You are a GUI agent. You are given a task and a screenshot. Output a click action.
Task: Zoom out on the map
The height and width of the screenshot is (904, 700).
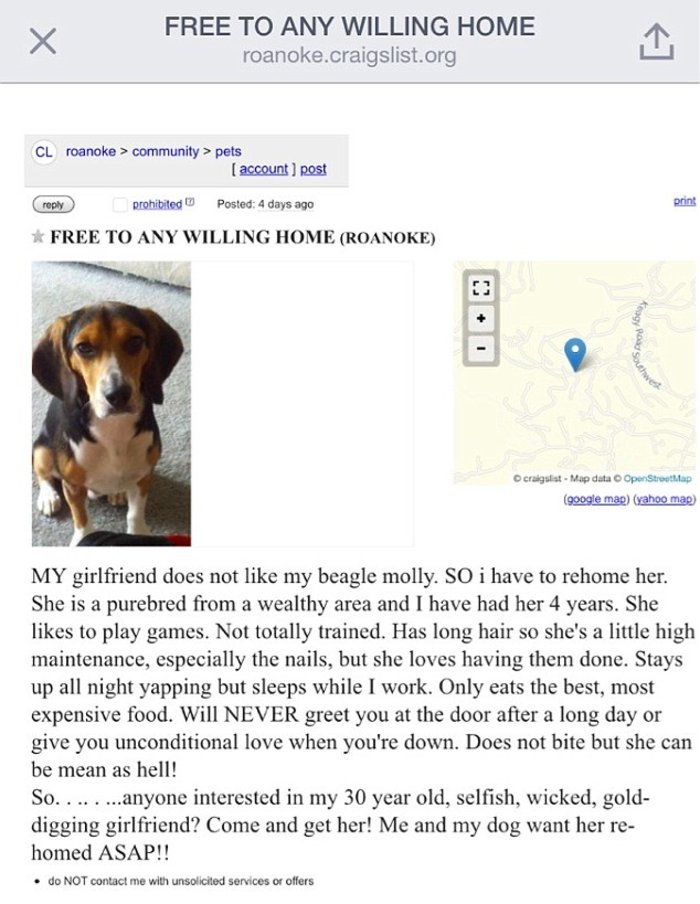point(481,348)
